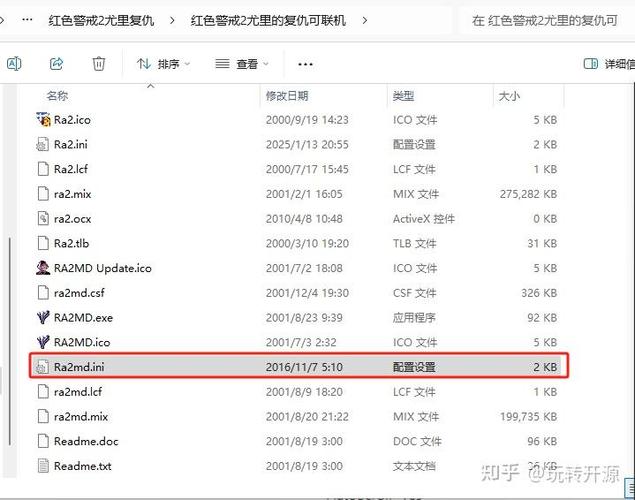Viewport: 635px width, 500px height.
Task: Click file name Readme.doc
Action: tap(86, 441)
